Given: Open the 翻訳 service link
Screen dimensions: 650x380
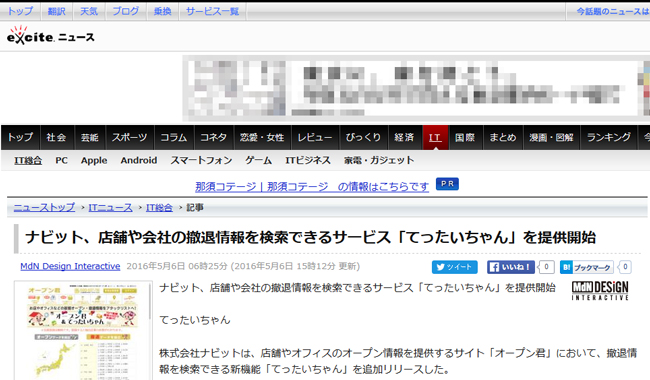Looking at the screenshot, I should tap(56, 11).
